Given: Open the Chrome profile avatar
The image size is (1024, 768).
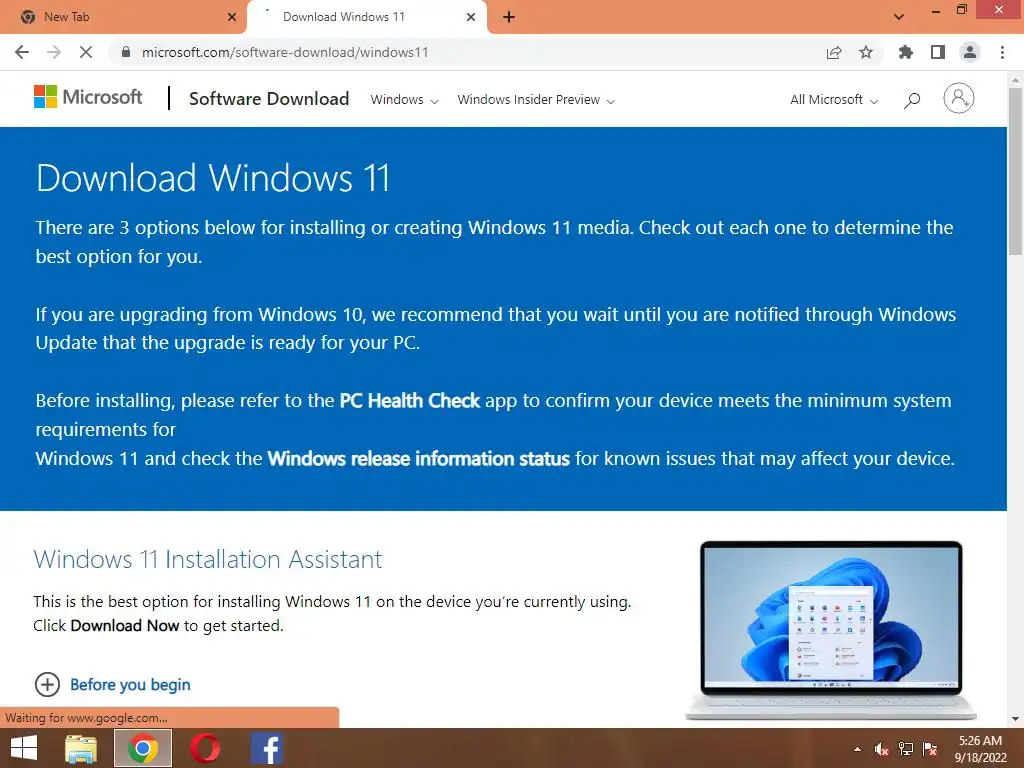Looking at the screenshot, I should coord(970,52).
